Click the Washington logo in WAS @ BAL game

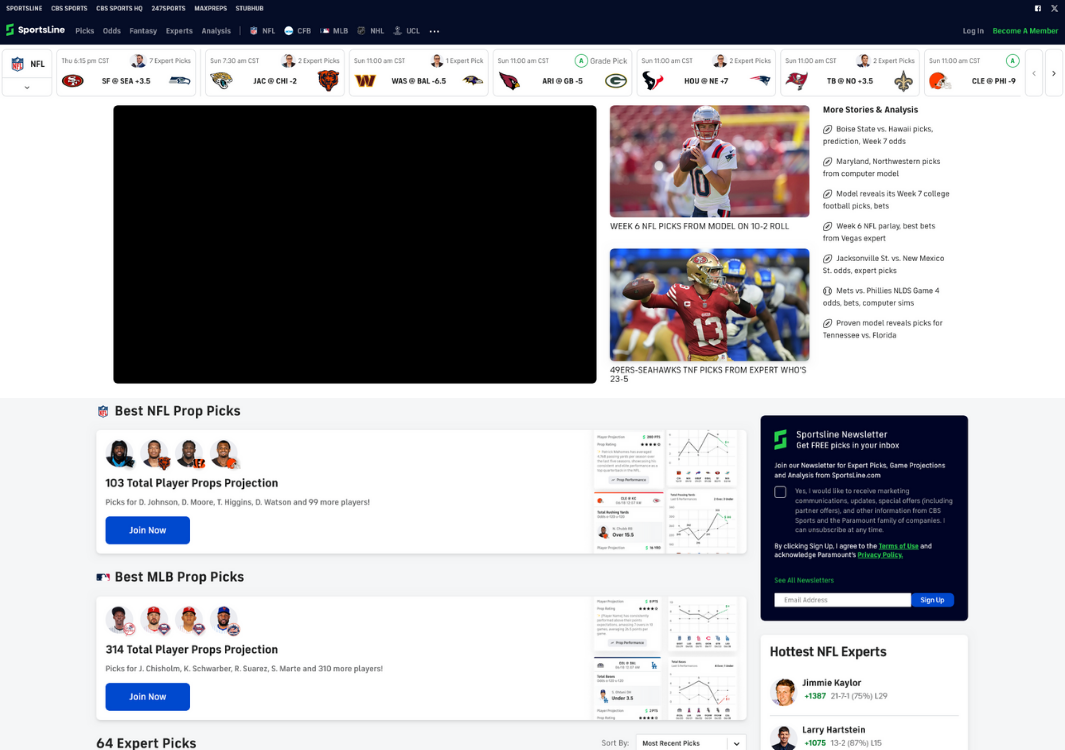click(365, 81)
